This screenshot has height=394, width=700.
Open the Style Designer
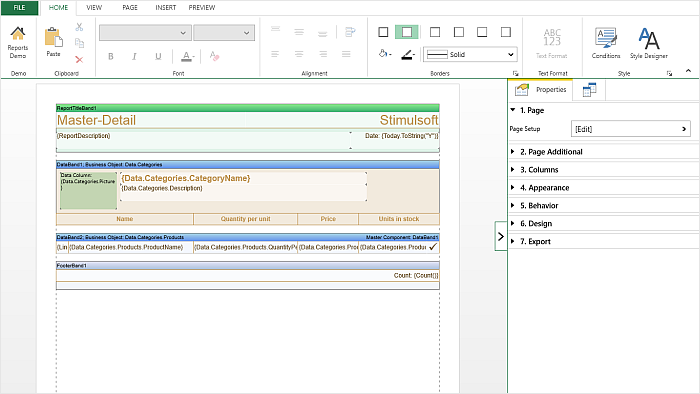(649, 43)
